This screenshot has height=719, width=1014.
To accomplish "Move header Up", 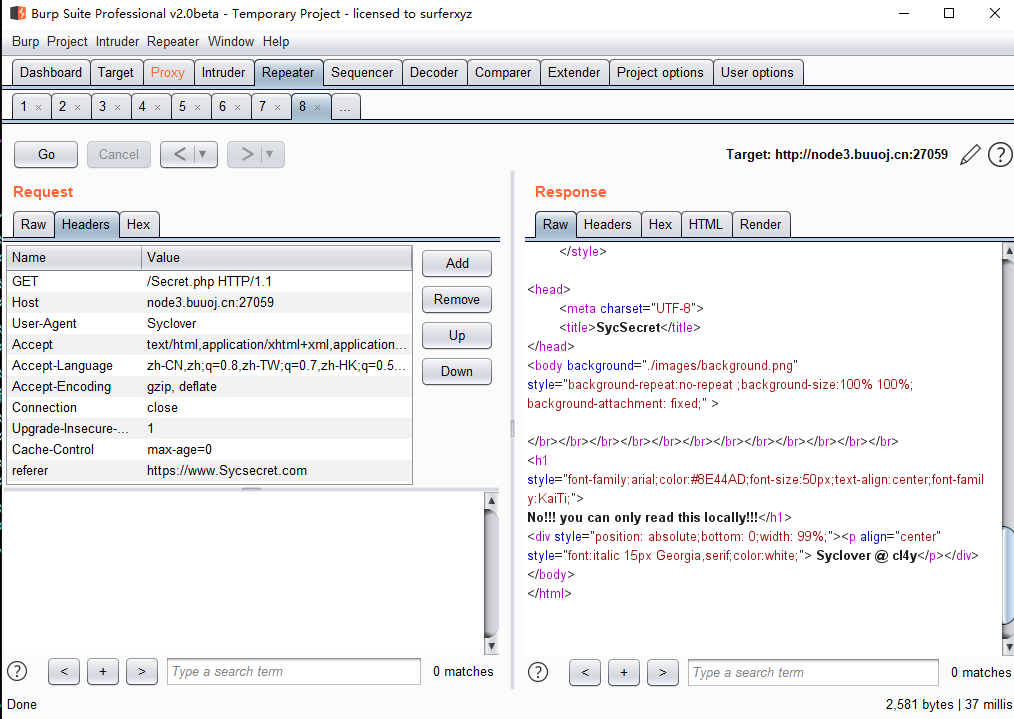I will [x=457, y=336].
